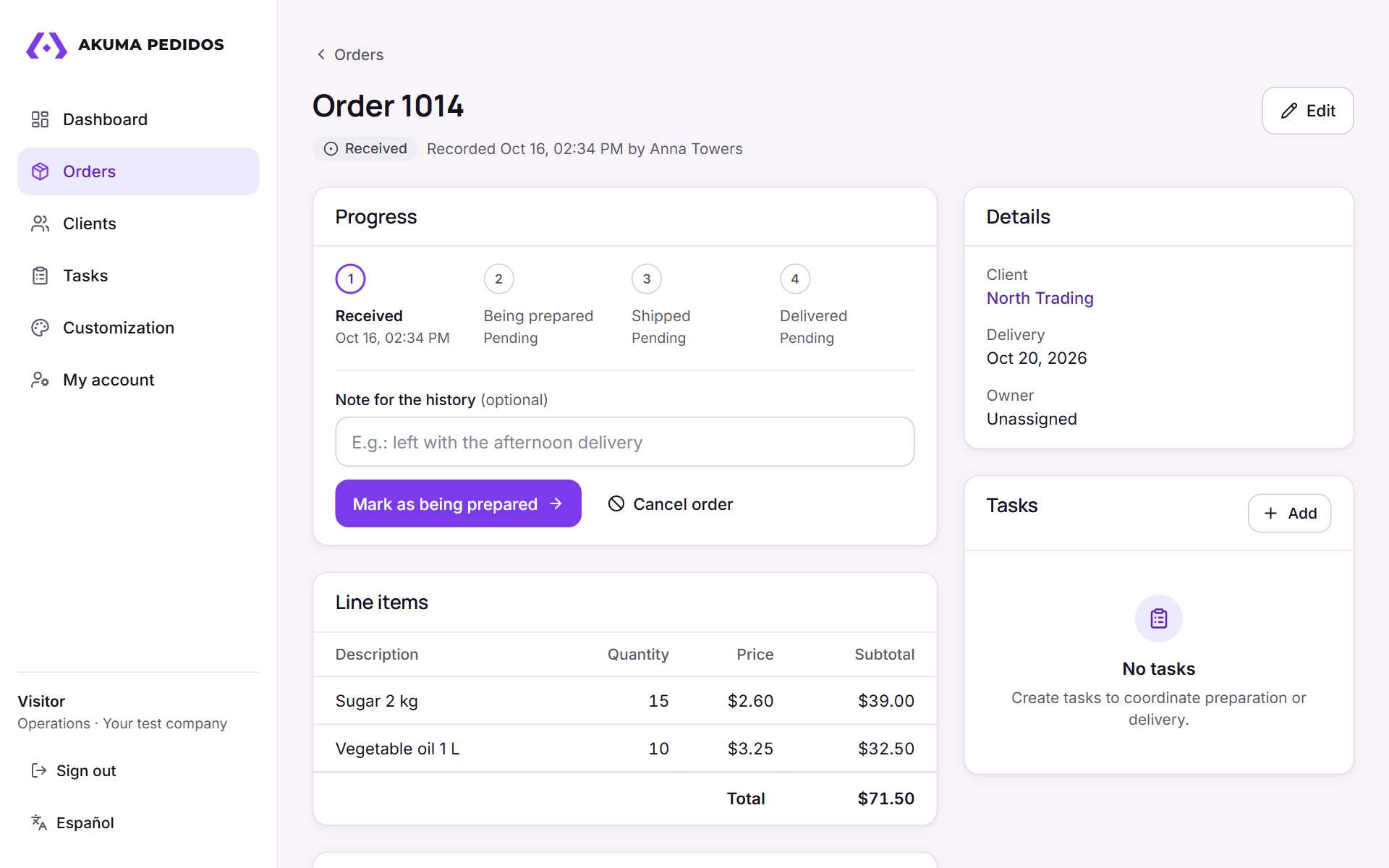Open the Tasks page from sidebar
This screenshot has width=1389, height=868.
click(x=138, y=276)
